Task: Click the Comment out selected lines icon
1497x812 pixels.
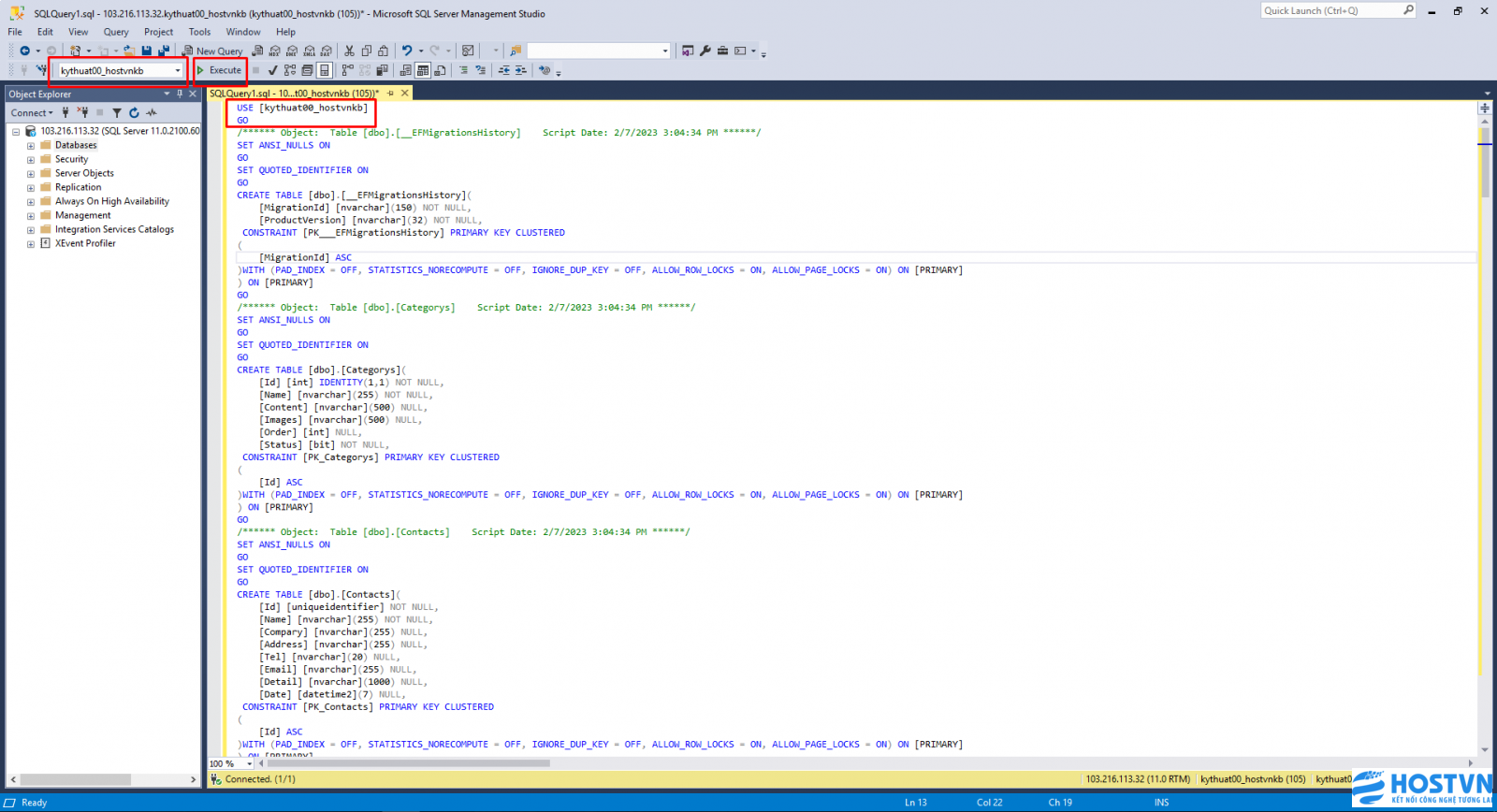Action: [x=463, y=70]
